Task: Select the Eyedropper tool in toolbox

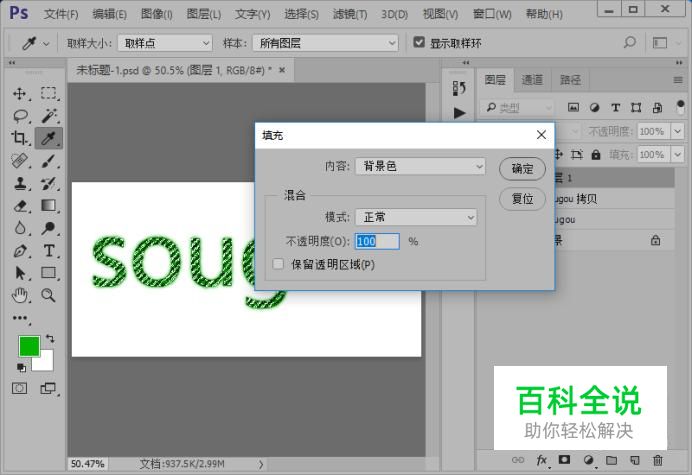Action: [49, 138]
